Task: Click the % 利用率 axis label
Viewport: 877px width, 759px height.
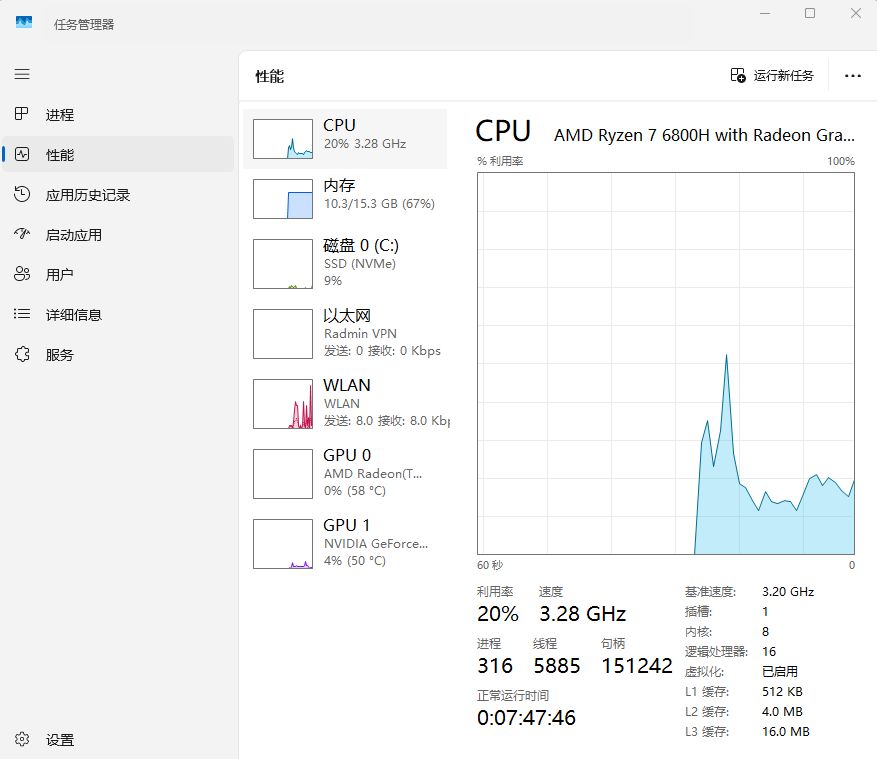Action: [x=500, y=161]
